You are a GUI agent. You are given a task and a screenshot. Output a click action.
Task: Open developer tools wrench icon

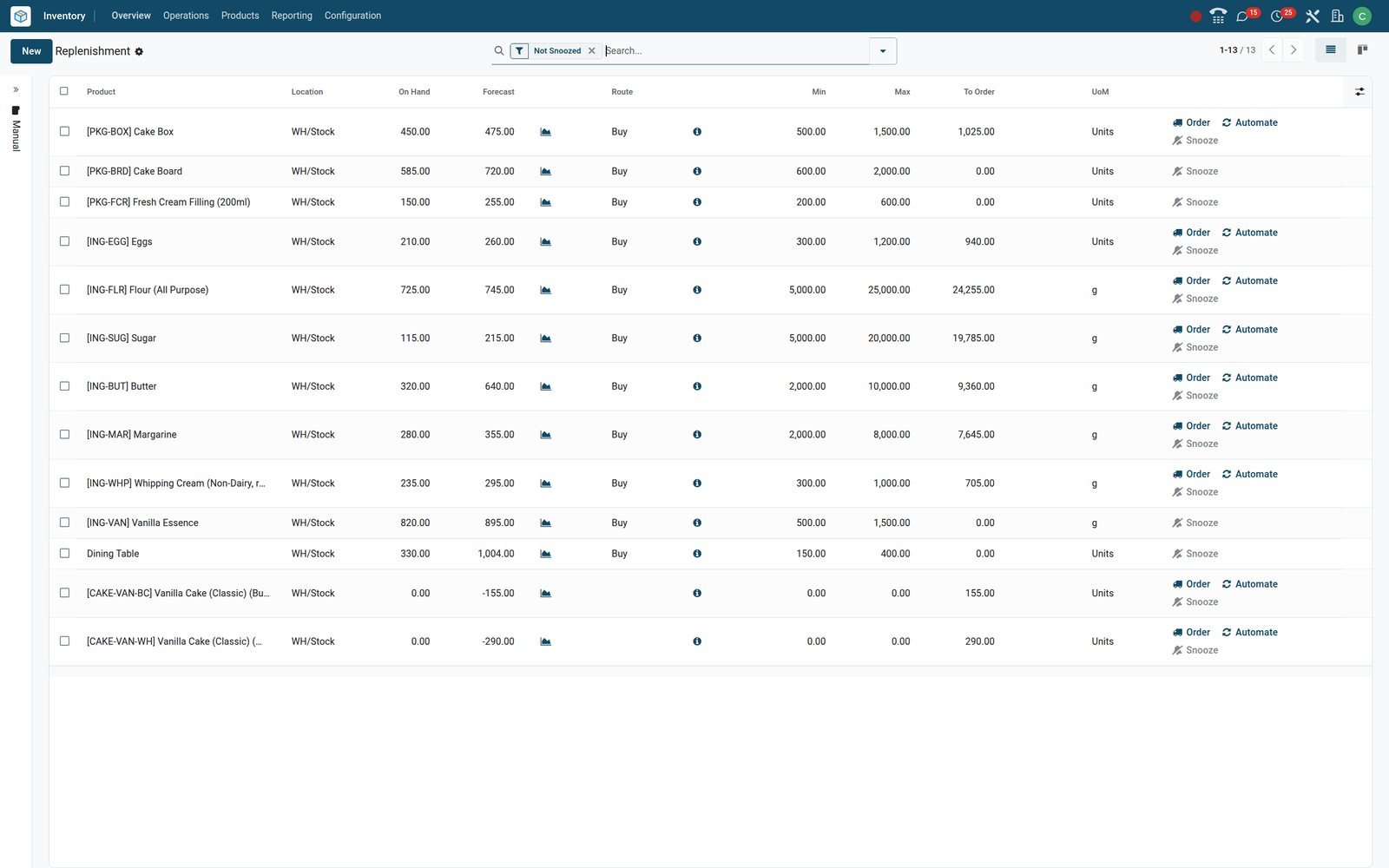click(x=1312, y=16)
